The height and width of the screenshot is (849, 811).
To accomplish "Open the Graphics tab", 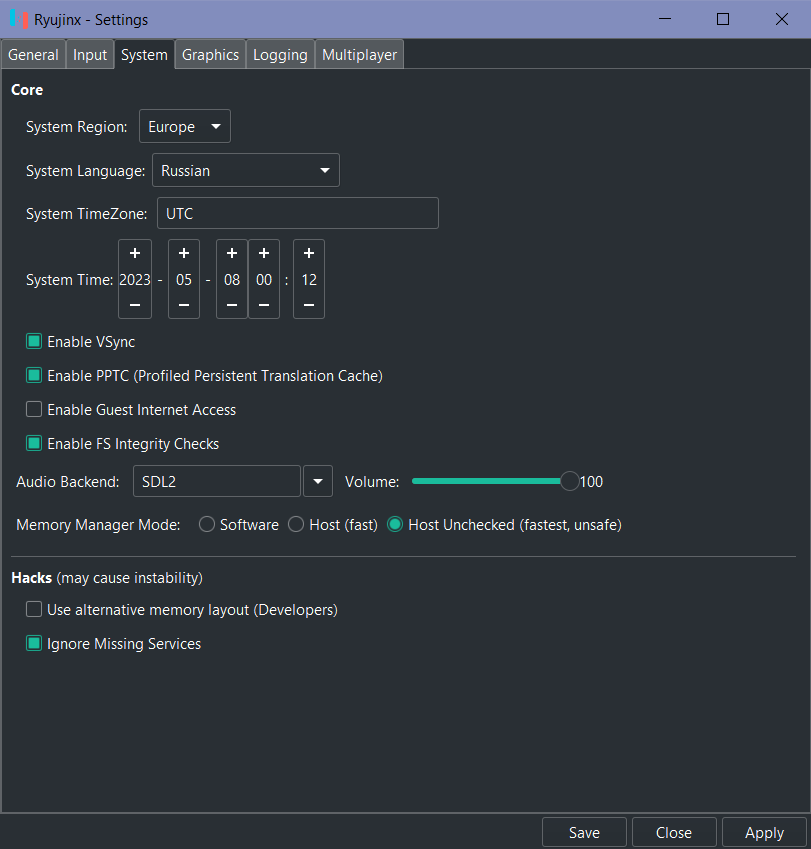I will tap(211, 55).
